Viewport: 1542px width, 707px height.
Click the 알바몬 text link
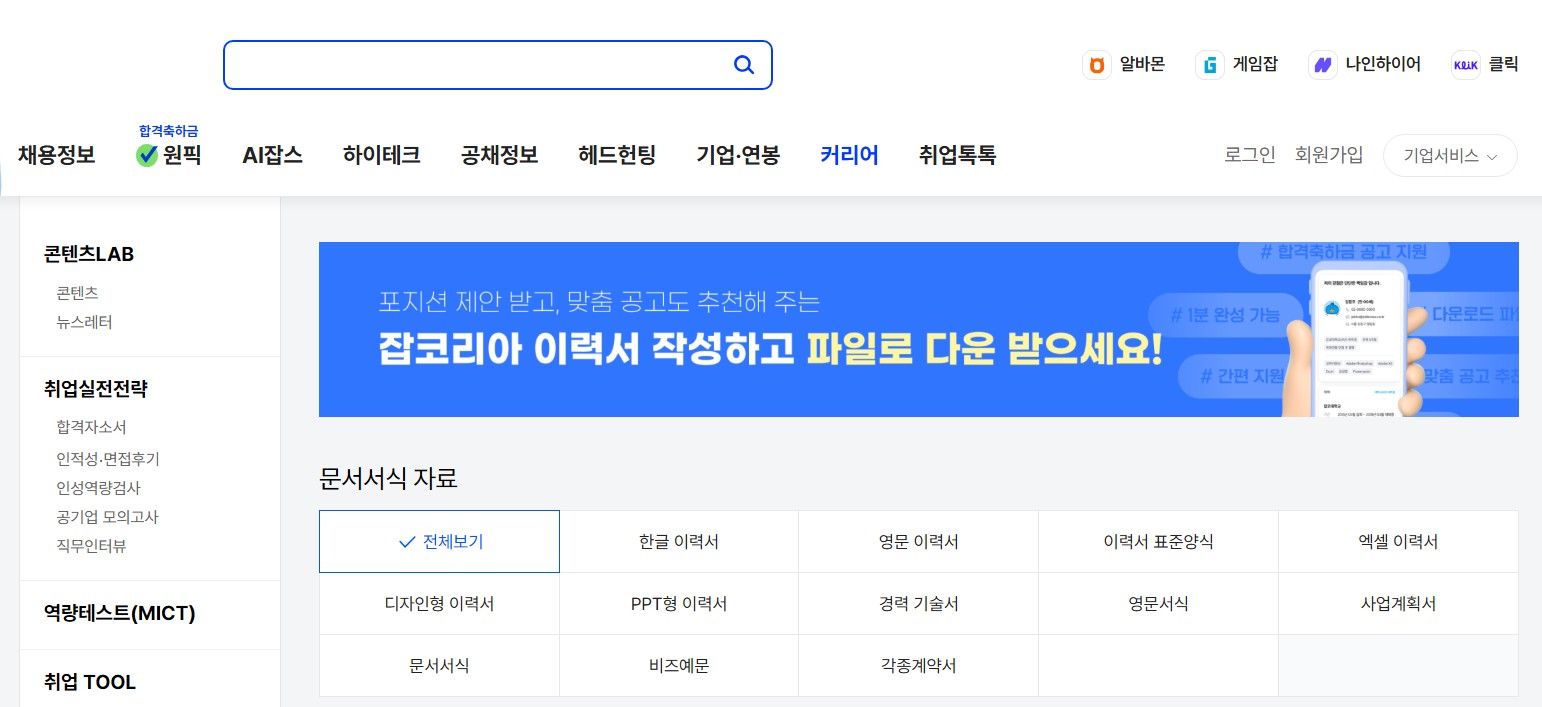pyautogui.click(x=1142, y=65)
